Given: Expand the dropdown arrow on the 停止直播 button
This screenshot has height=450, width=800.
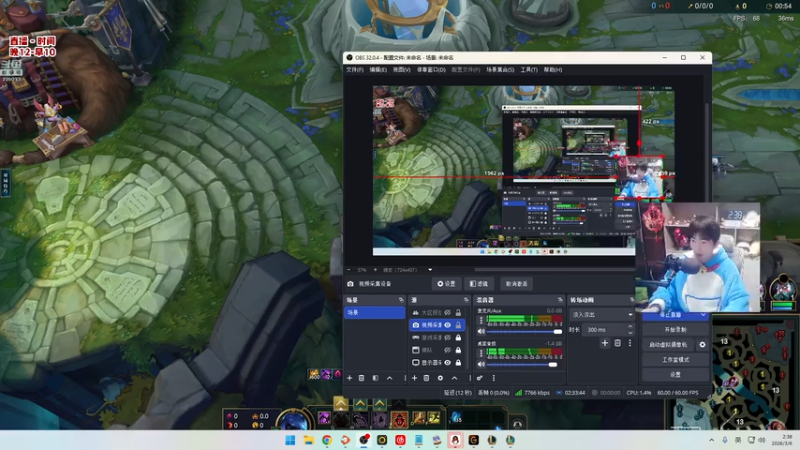Looking at the screenshot, I should coord(703,315).
